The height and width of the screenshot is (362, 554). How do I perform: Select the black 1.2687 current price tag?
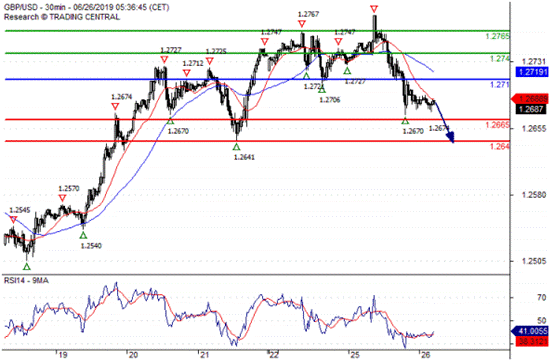click(531, 109)
